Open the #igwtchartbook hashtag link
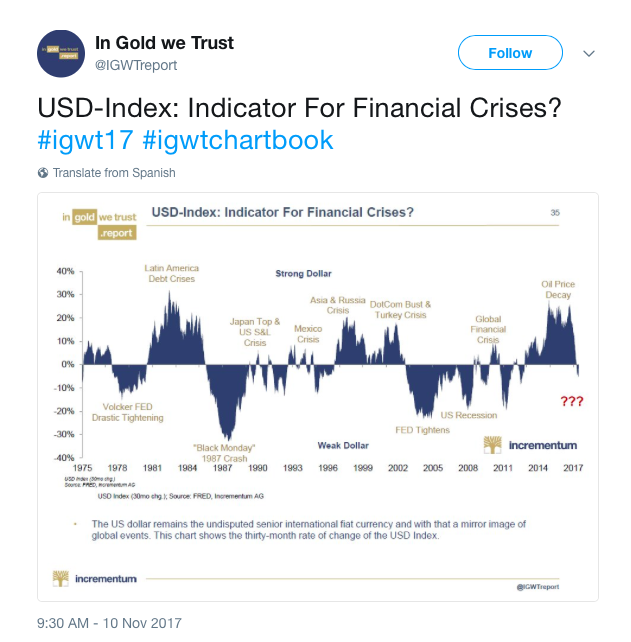631x642 pixels. pos(237,140)
